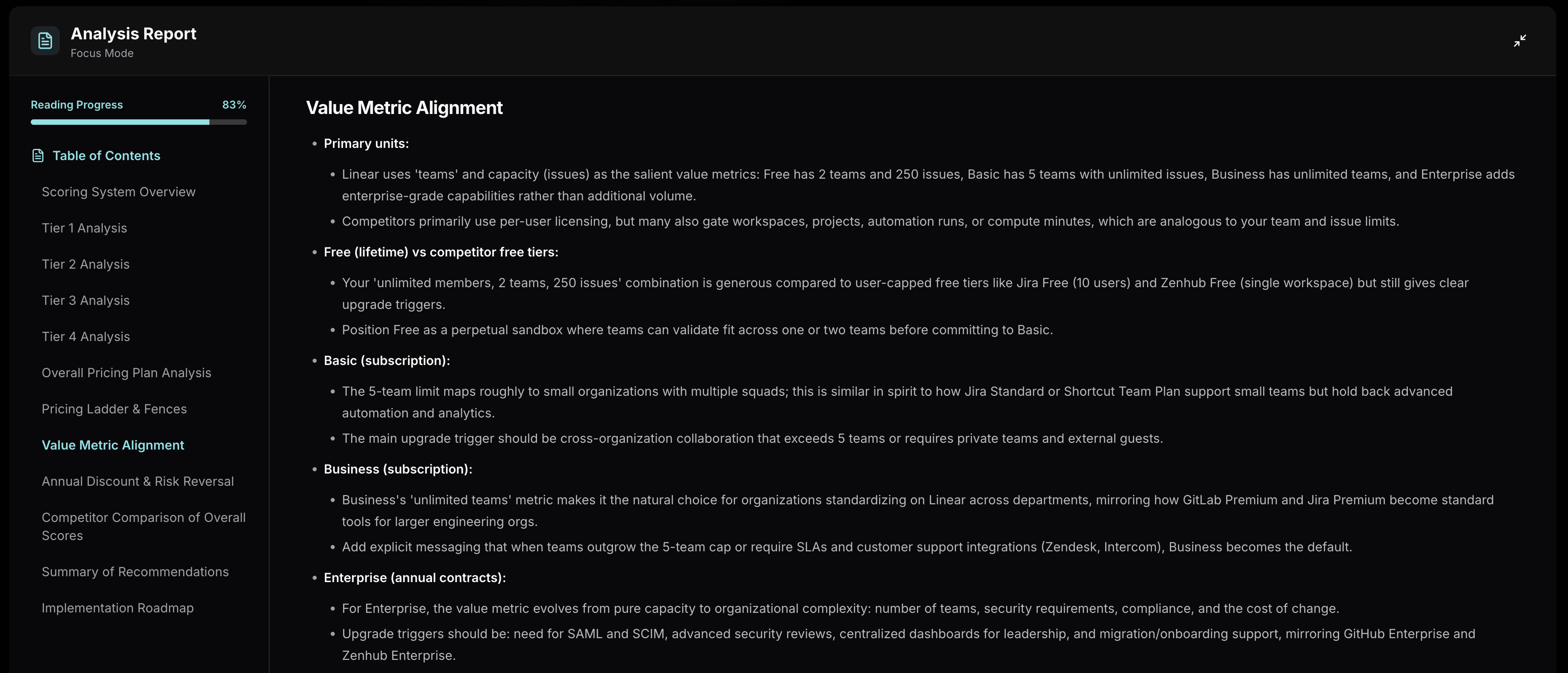Click the Focus Mode subtitle text
The height and width of the screenshot is (673, 1568).
tap(102, 53)
